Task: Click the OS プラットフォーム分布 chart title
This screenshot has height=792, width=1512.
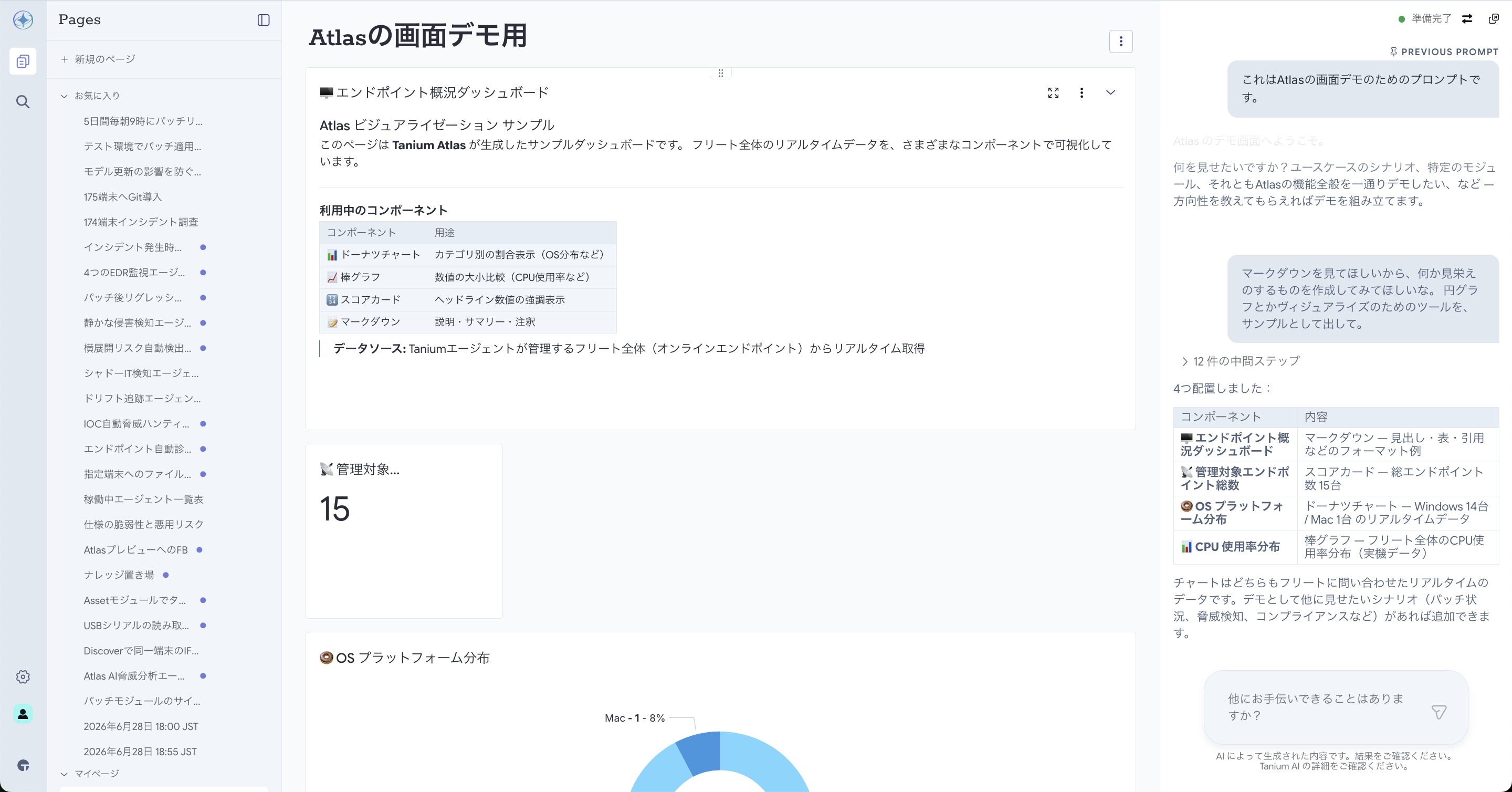Action: point(404,658)
